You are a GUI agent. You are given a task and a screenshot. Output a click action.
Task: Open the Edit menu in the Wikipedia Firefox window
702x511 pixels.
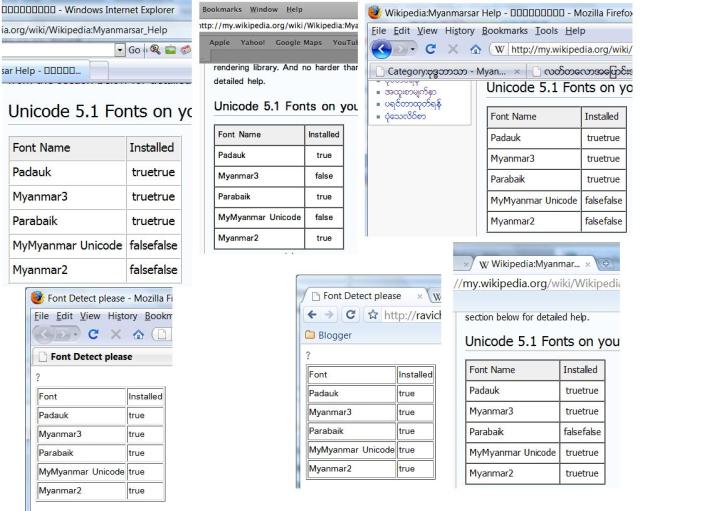pyautogui.click(x=402, y=31)
